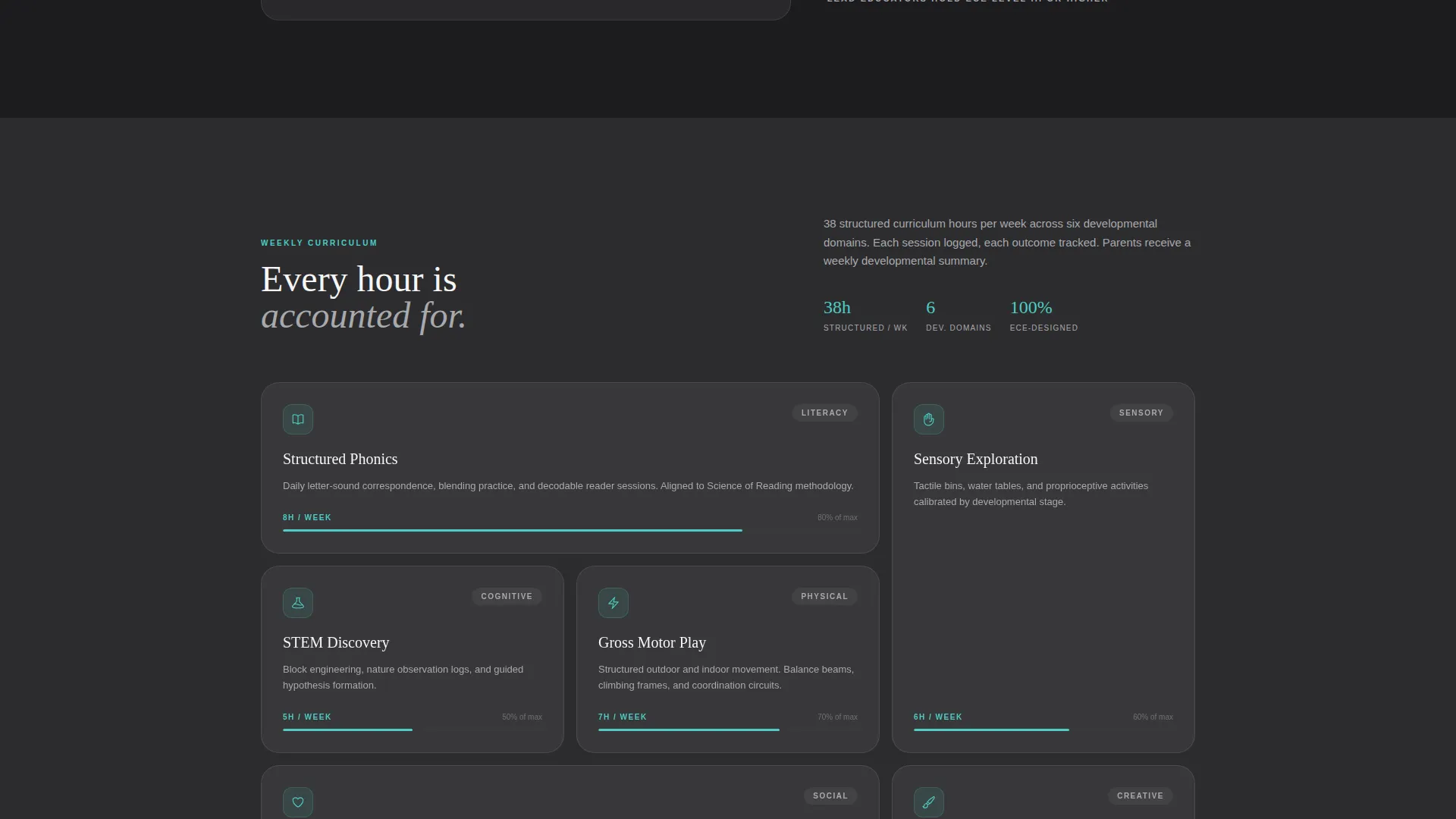Click the '8H / WEEK' label
The image size is (1456, 819).
tap(307, 518)
